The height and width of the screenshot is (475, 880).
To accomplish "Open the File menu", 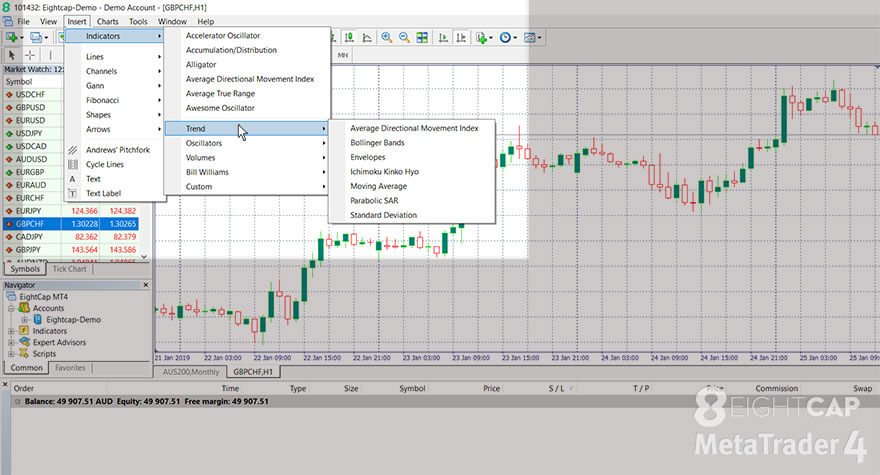I will pyautogui.click(x=23, y=21).
